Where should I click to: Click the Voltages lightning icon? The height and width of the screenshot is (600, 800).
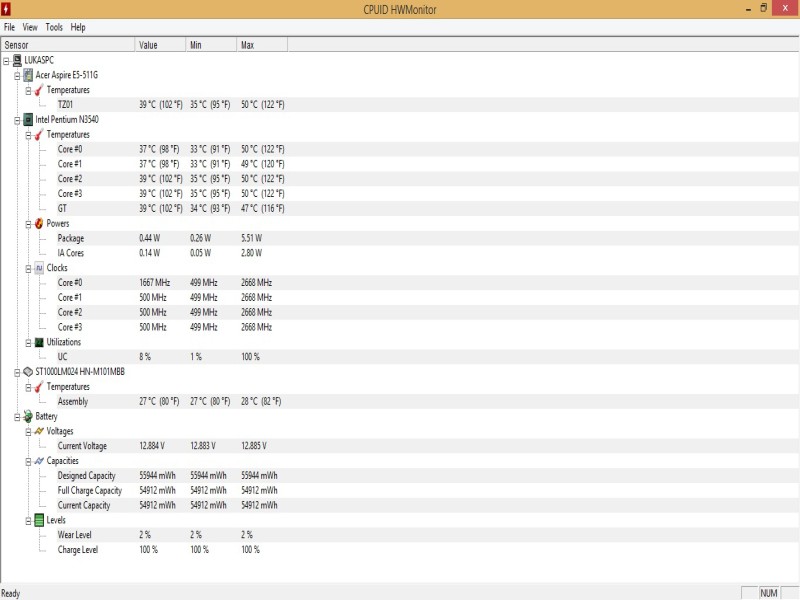click(39, 431)
